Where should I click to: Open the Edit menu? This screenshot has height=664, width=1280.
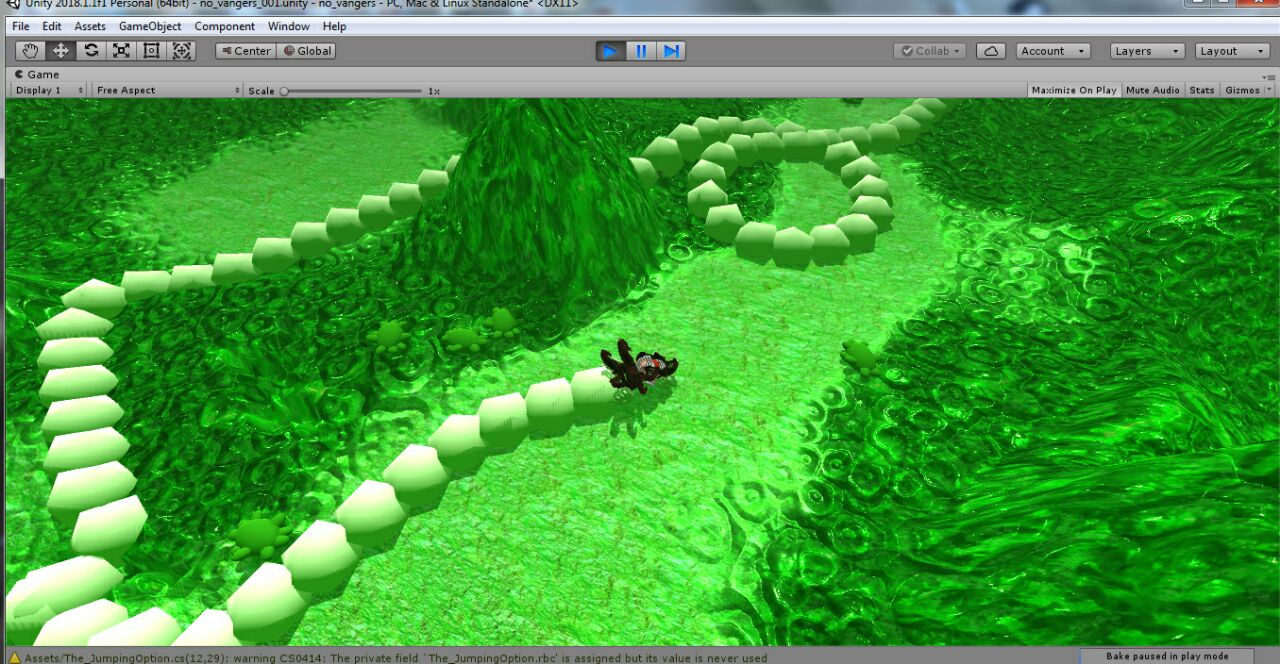(52, 26)
